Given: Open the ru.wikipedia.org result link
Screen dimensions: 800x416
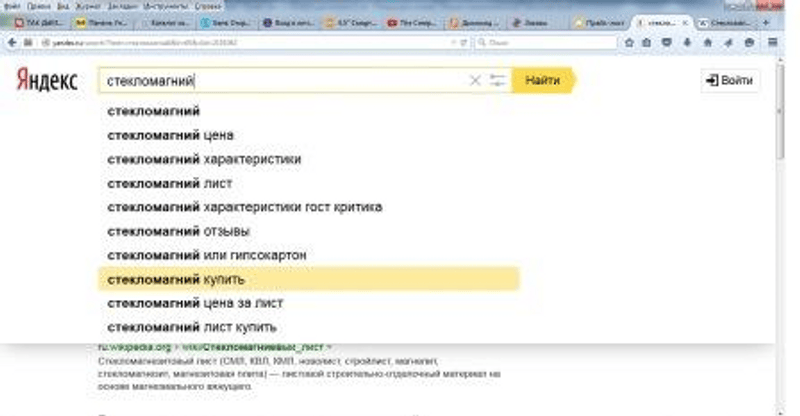Looking at the screenshot, I should click(214, 347).
